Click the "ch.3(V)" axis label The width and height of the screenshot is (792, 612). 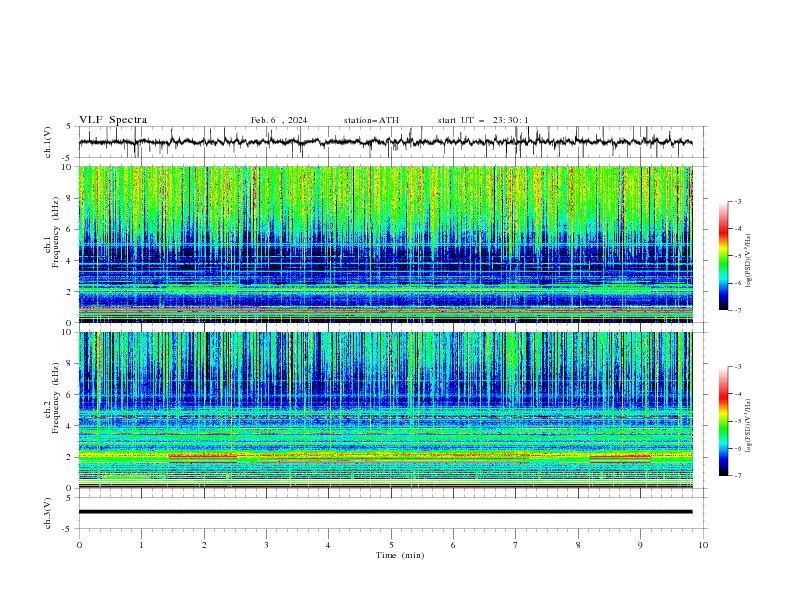[x=48, y=513]
